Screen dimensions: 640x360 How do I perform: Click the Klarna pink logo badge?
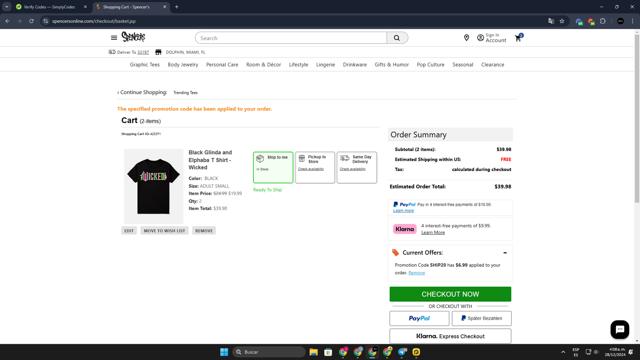point(404,229)
